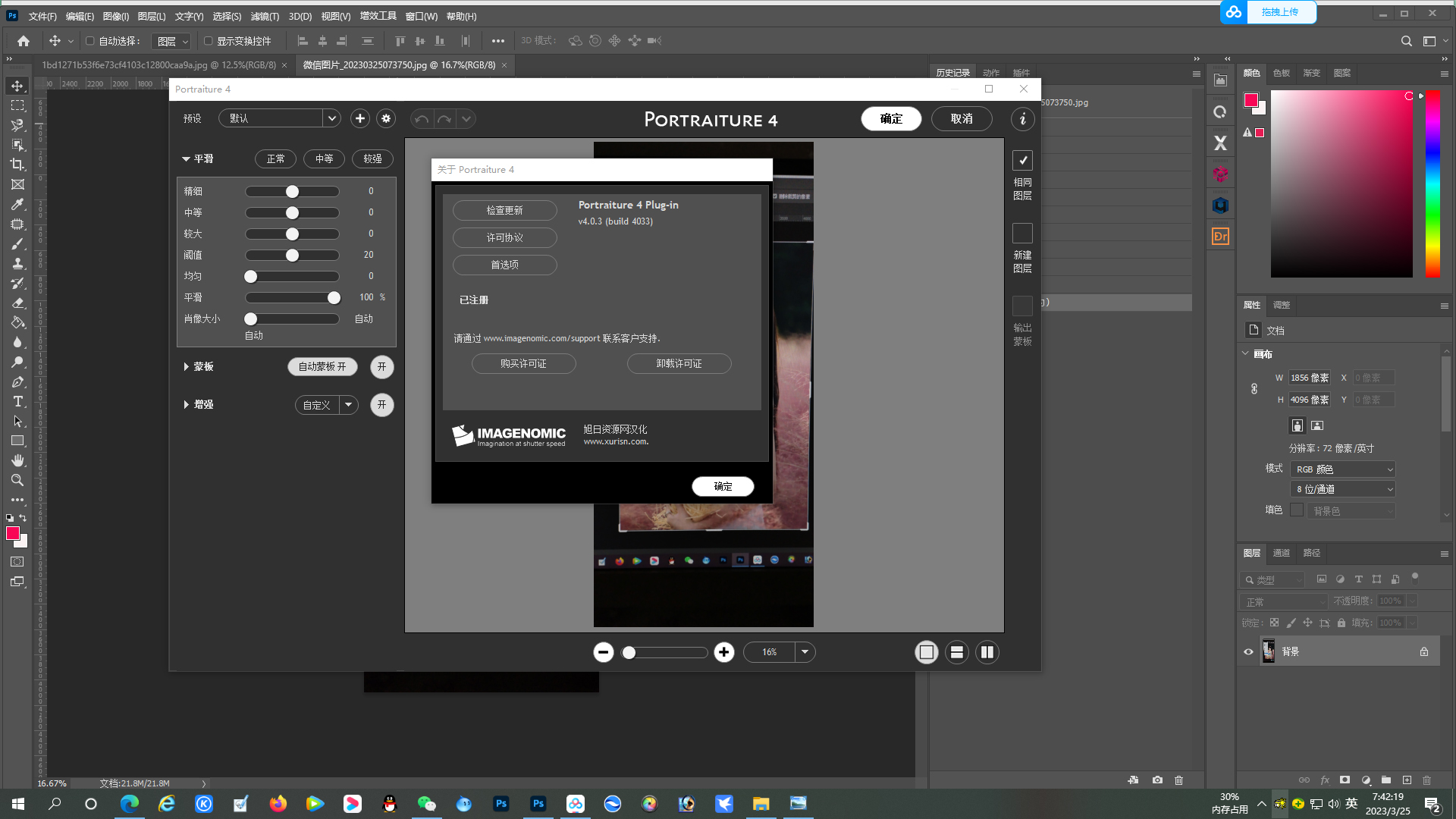Toggle the Auto-Select checkbox

tap(89, 41)
